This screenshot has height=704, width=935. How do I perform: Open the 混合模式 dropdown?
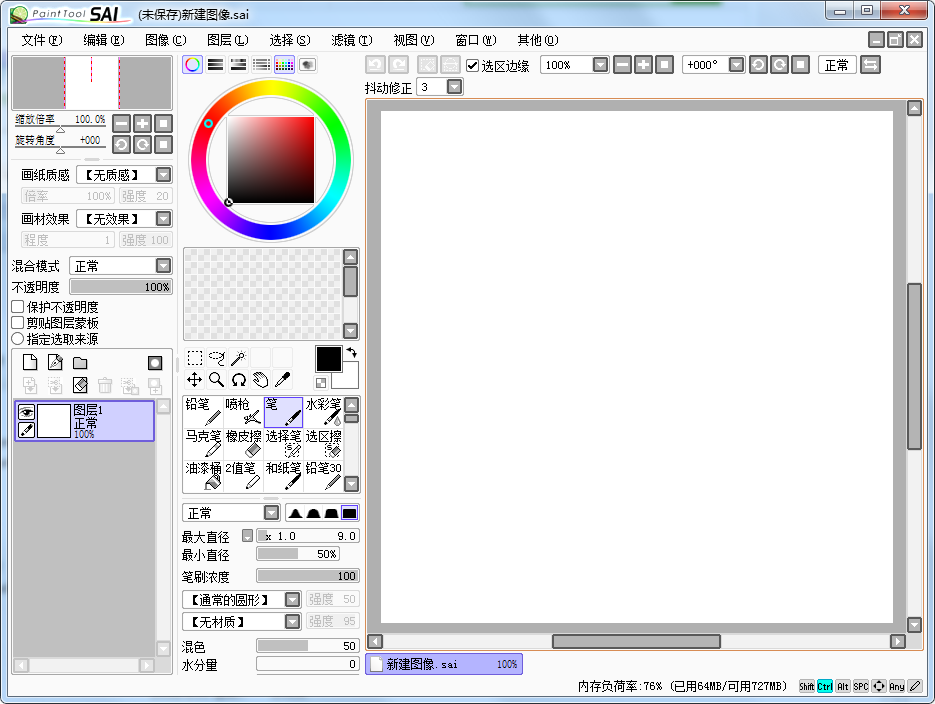click(163, 265)
